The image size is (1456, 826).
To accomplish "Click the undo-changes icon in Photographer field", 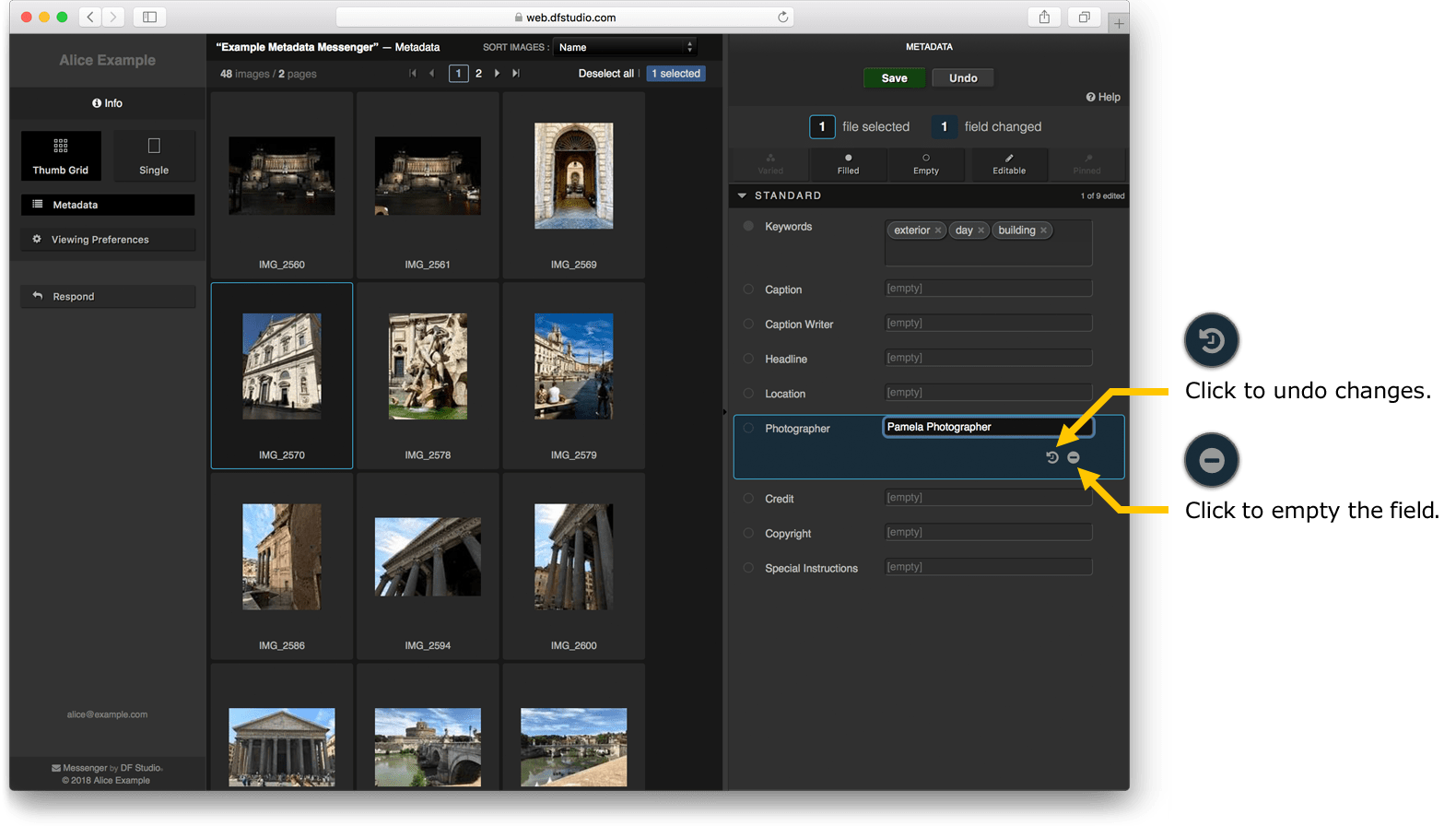I will click(1052, 457).
